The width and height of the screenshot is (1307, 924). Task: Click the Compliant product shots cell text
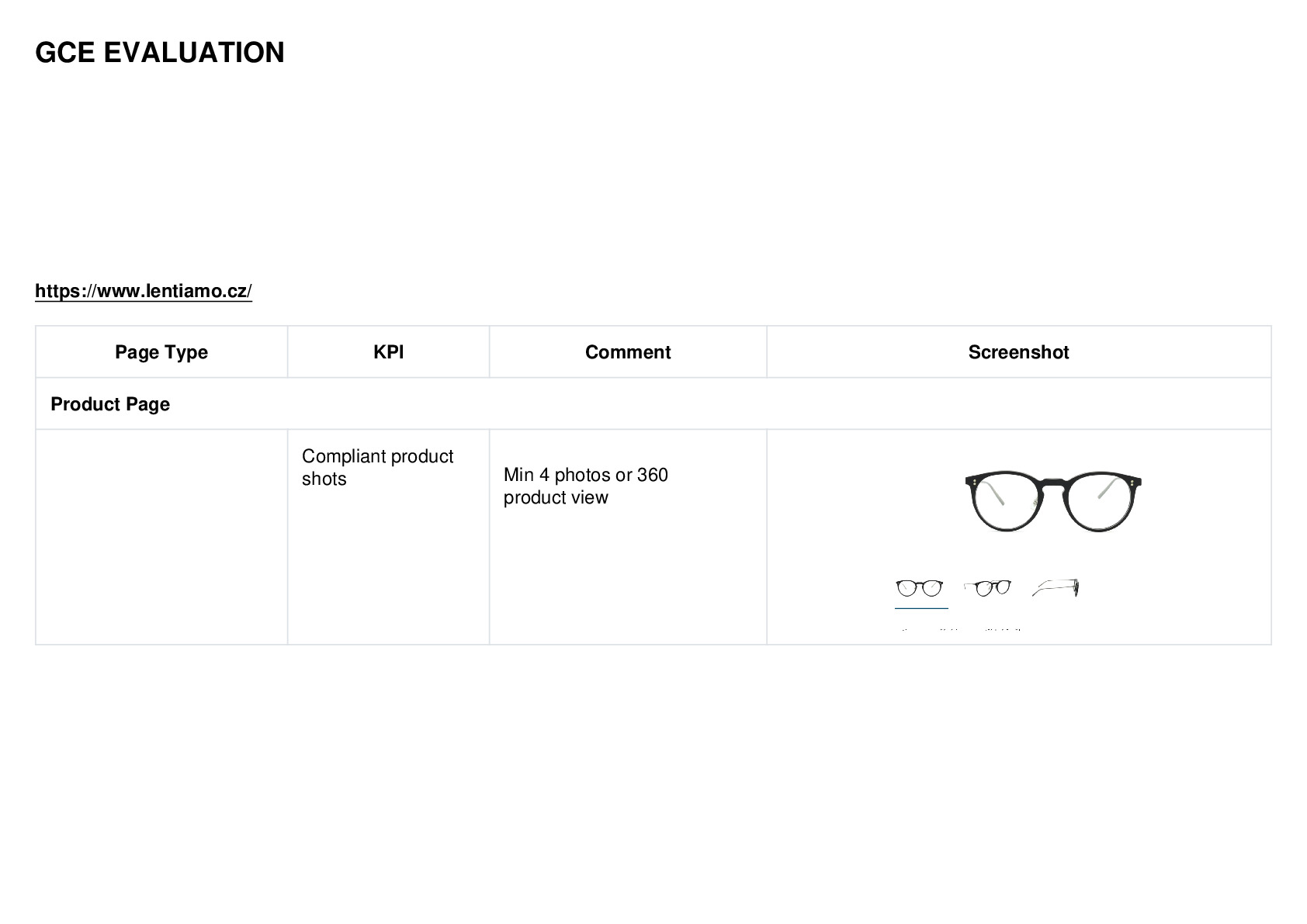(x=377, y=467)
